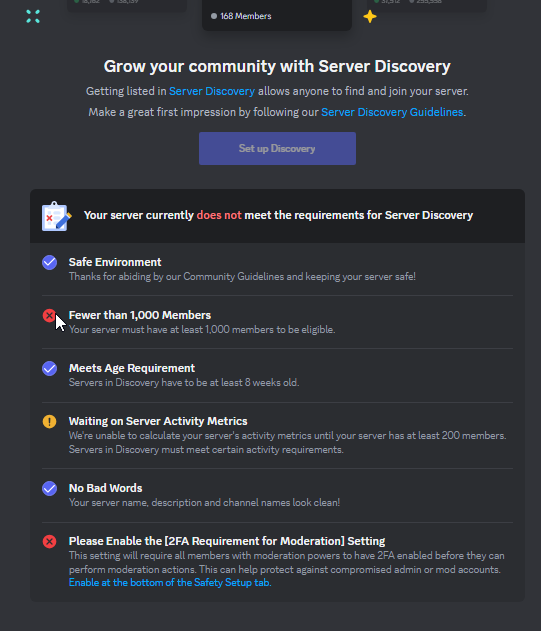This screenshot has width=541, height=631.
Task: Click 'Servers in Discovery have to be at least 8 weeks old'
Action: click(184, 382)
